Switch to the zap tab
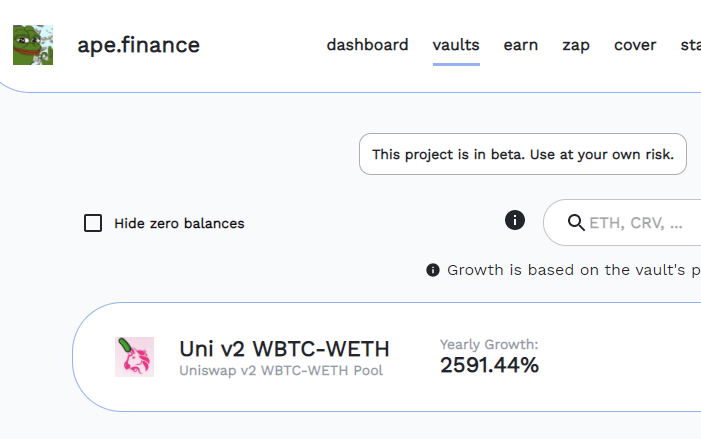Screen dimensions: 701x439 pyautogui.click(x=576, y=45)
